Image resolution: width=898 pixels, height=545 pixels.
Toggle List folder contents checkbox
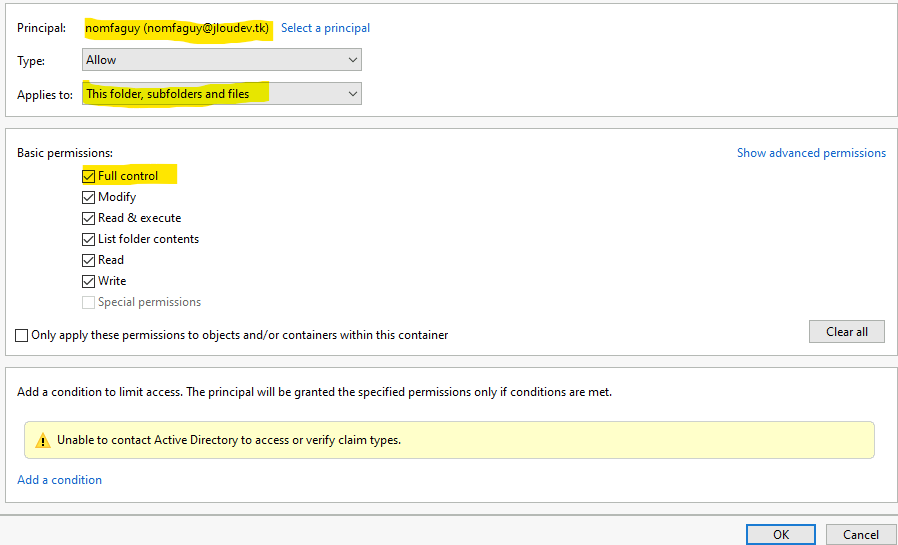coord(88,239)
